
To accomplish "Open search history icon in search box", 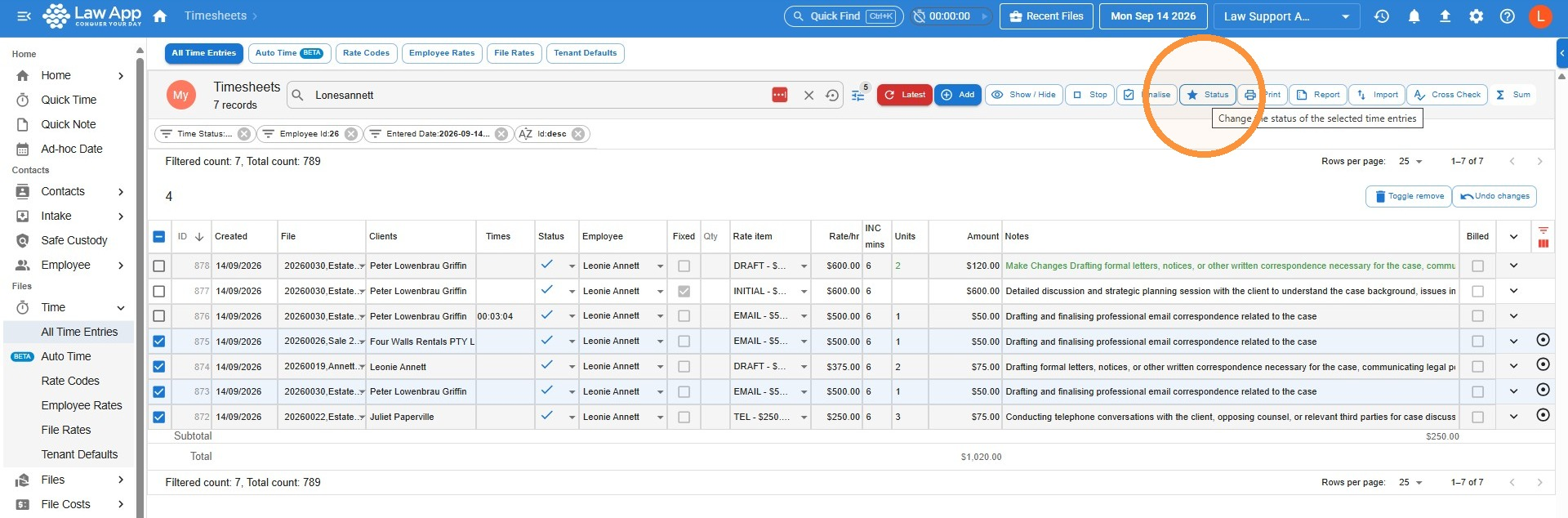I will point(831,96).
